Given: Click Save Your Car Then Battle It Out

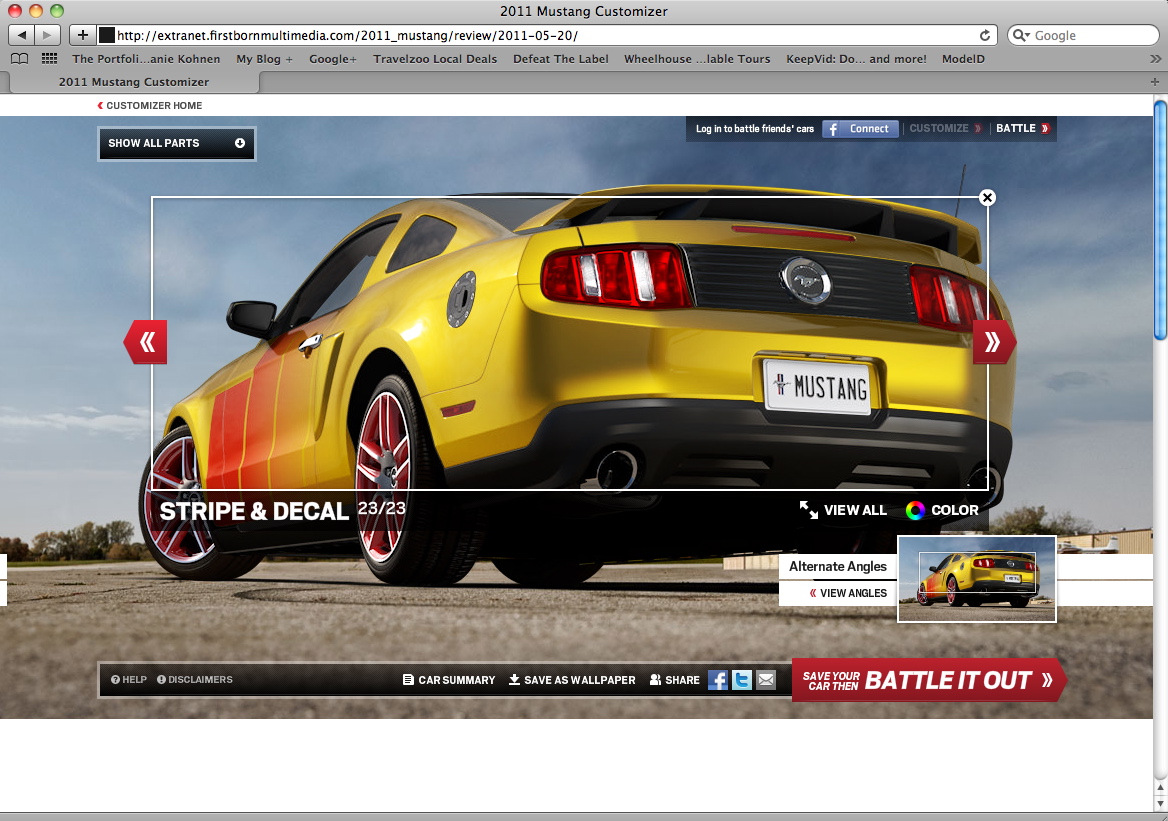Looking at the screenshot, I should coord(928,680).
